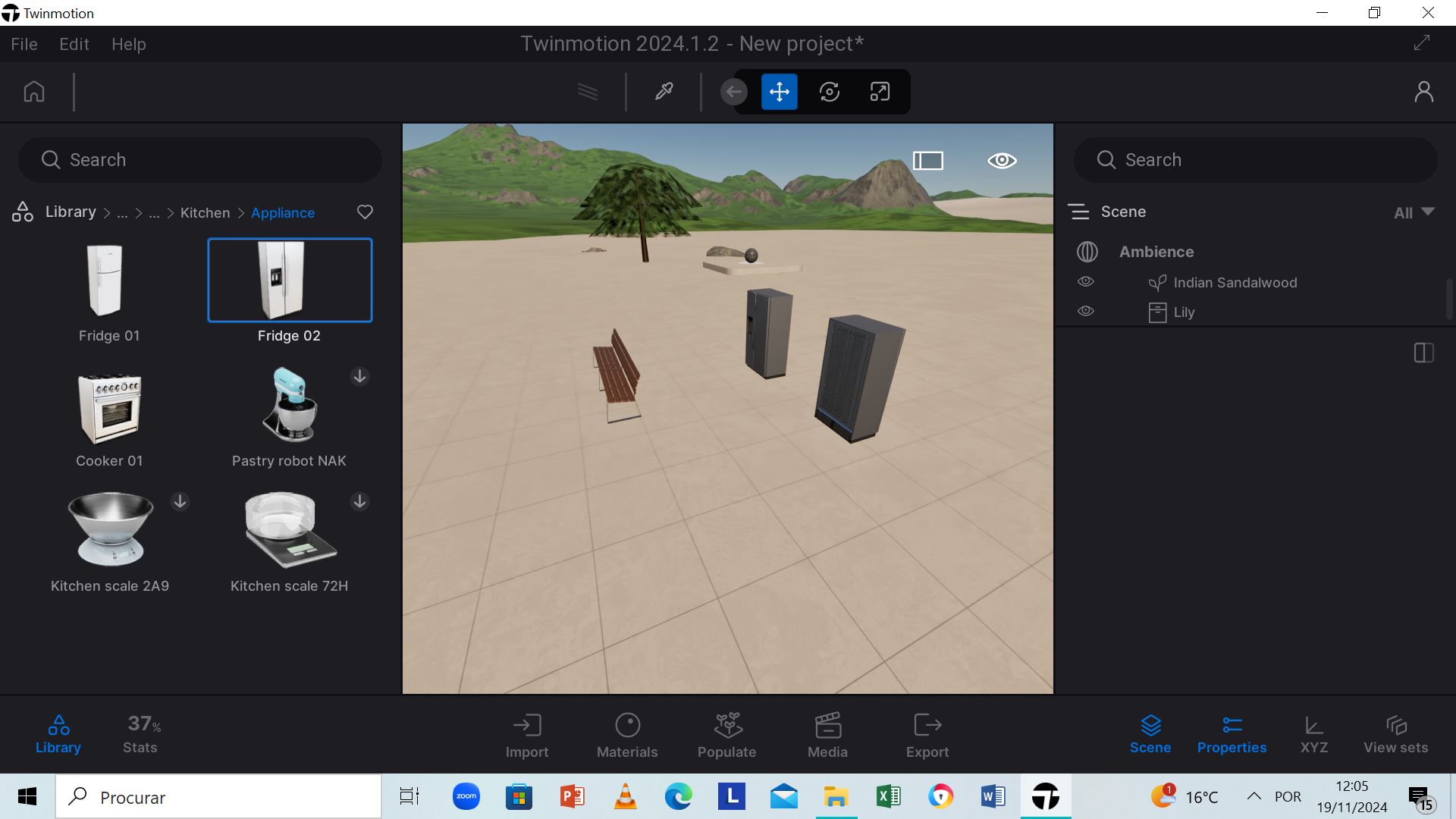This screenshot has width=1456, height=819.
Task: Open the Edit menu
Action: (74, 44)
